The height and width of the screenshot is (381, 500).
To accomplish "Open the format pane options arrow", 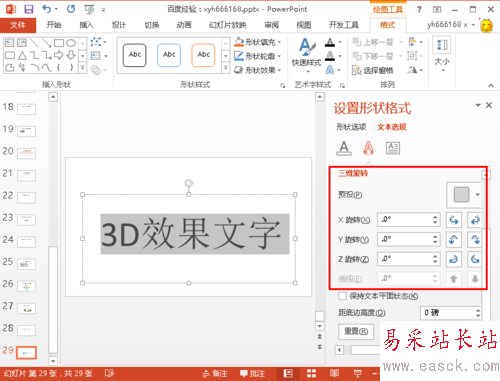I will coord(478,105).
